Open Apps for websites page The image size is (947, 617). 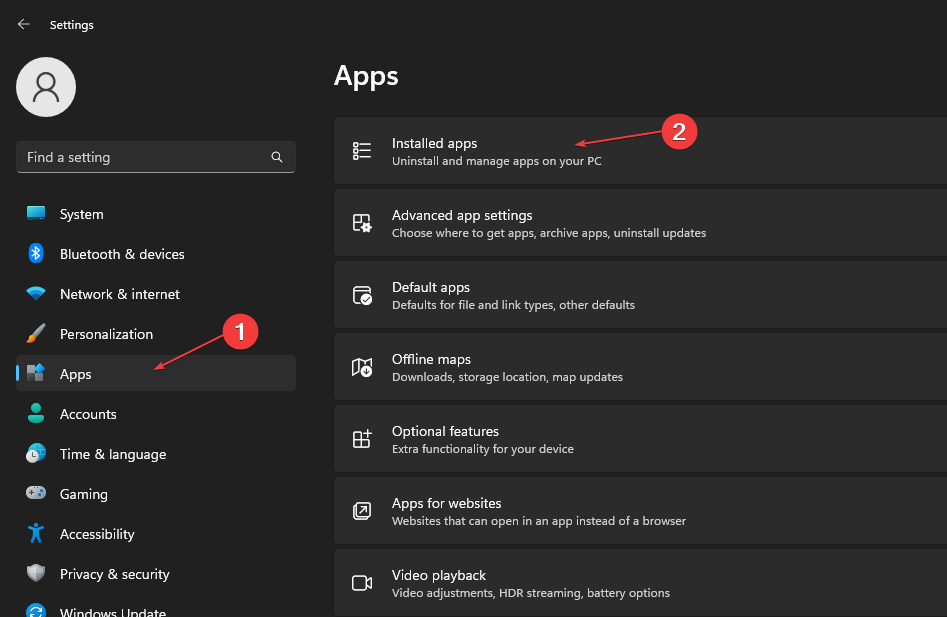pos(640,511)
